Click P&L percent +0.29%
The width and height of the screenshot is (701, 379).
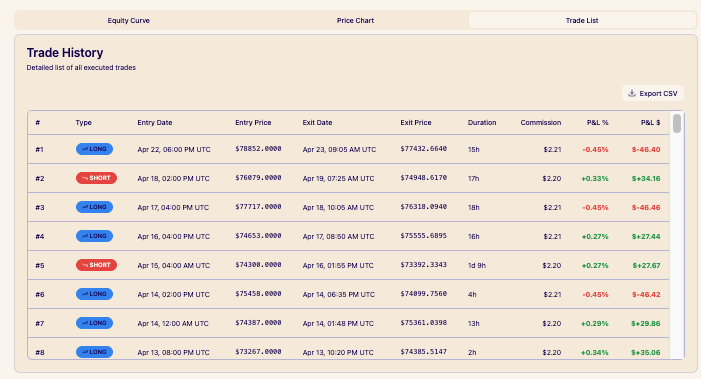[x=595, y=324]
